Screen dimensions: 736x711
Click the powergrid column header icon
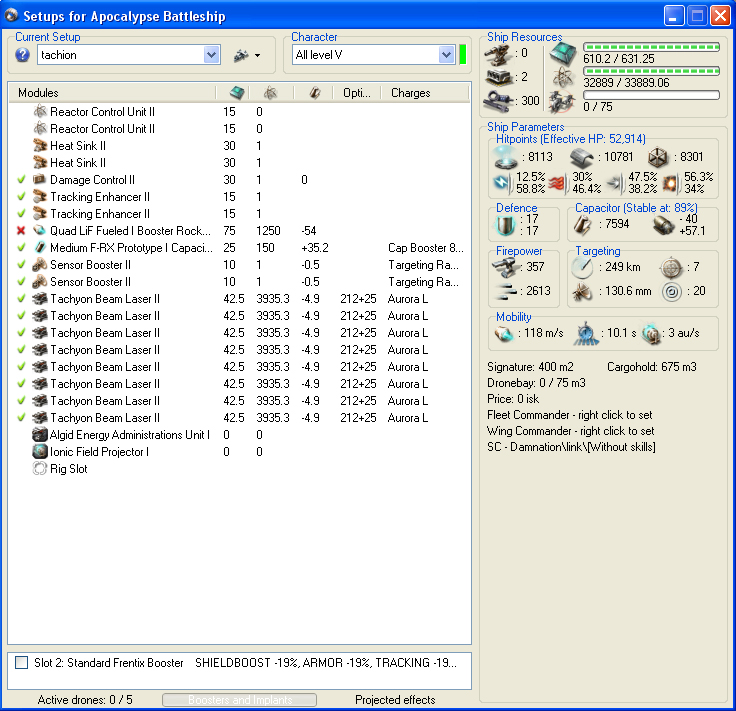(270, 93)
